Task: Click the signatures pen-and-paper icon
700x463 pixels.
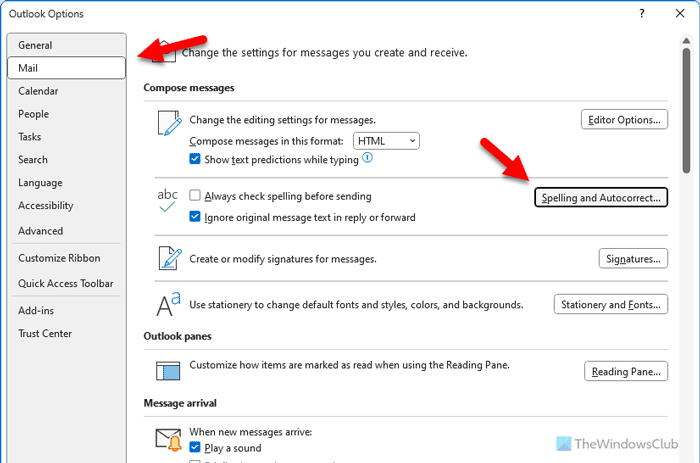Action: [x=167, y=258]
